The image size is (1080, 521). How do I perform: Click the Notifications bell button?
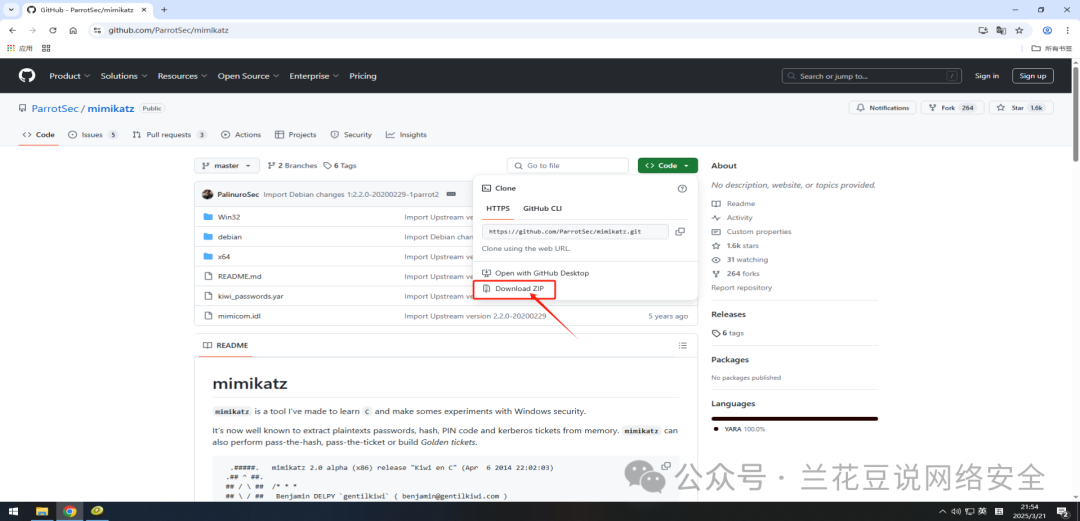[x=882, y=108]
